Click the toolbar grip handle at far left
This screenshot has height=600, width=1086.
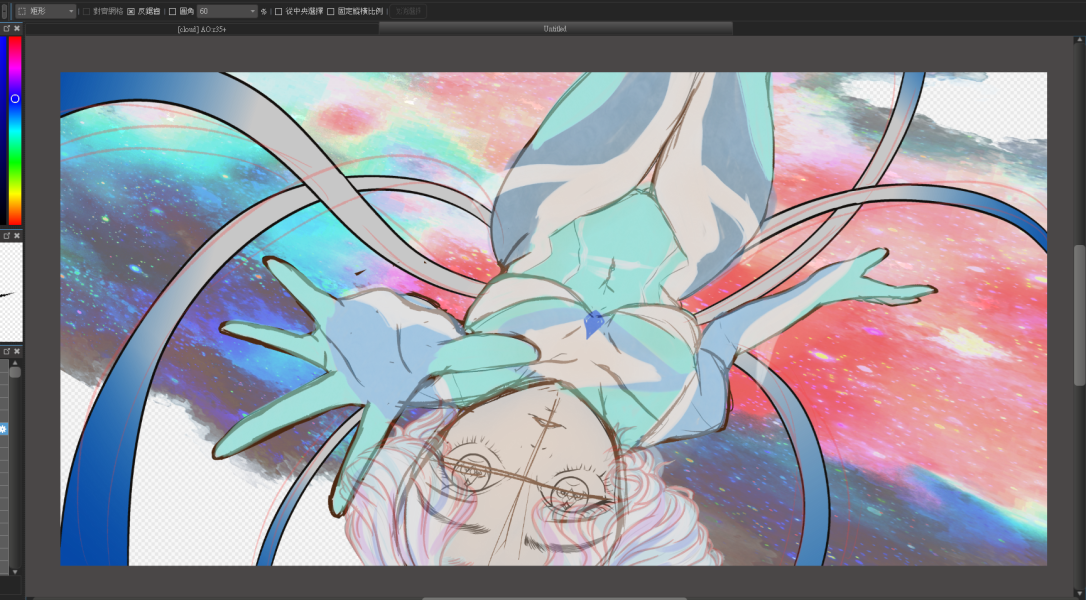click(4, 10)
